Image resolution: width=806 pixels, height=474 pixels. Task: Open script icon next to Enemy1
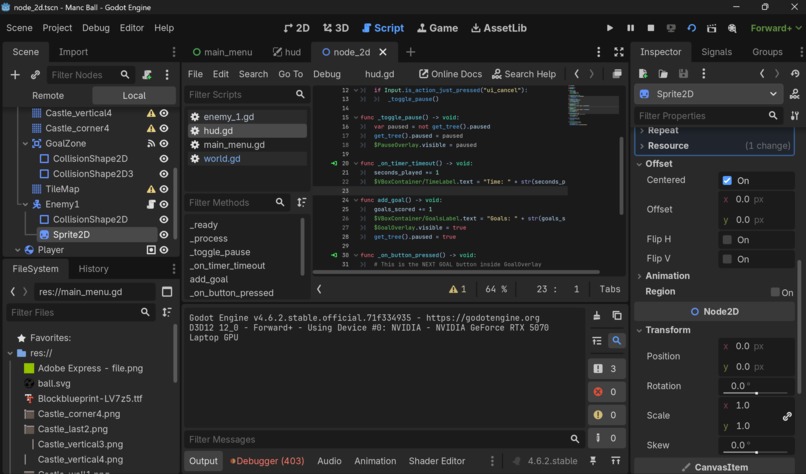pos(151,204)
